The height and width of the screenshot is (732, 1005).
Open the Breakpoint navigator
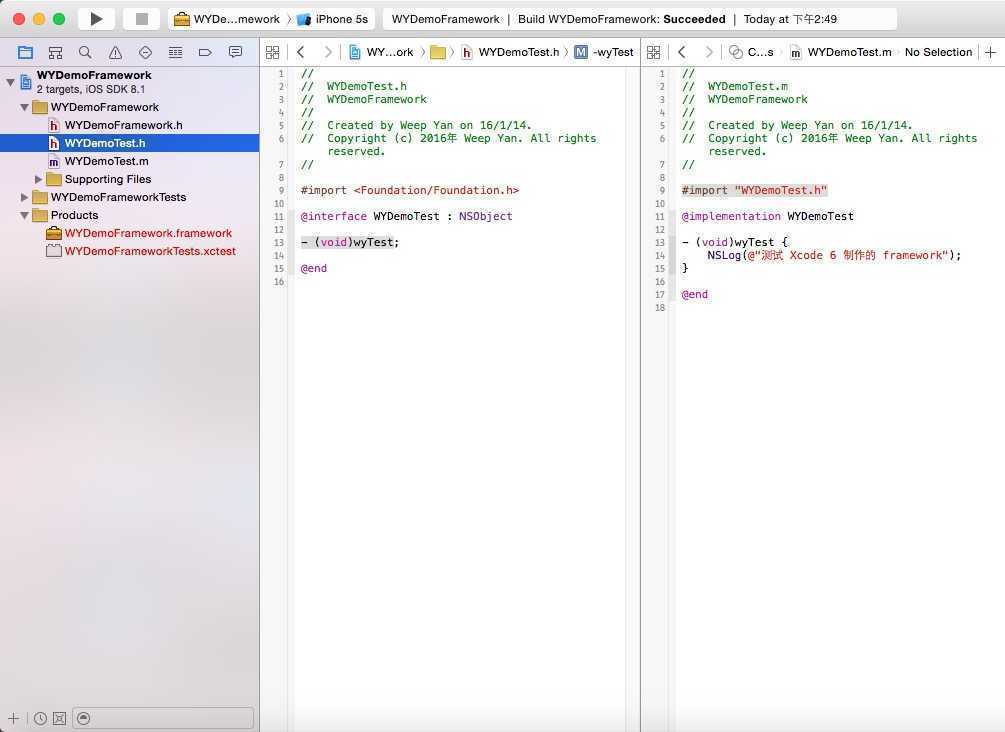[x=205, y=53]
